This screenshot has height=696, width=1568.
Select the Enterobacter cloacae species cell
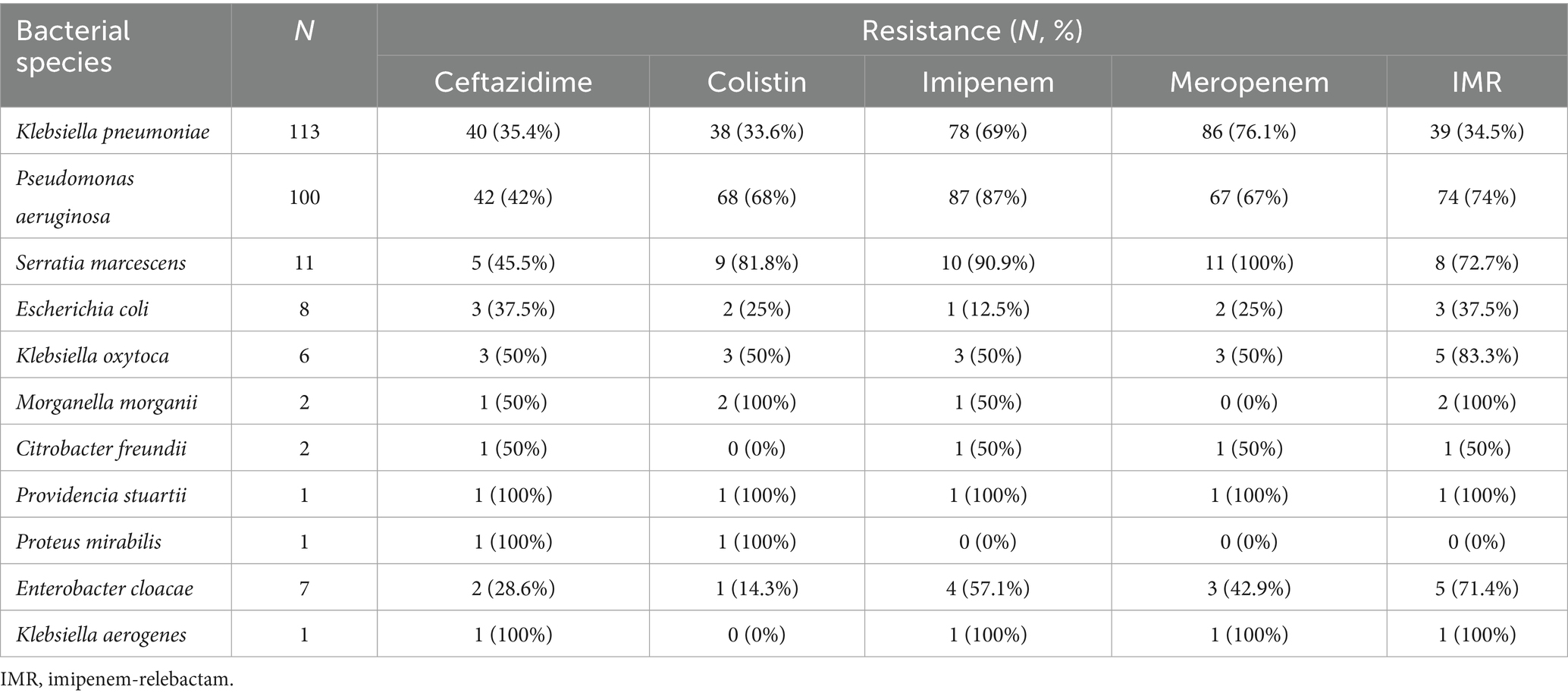click(105, 588)
